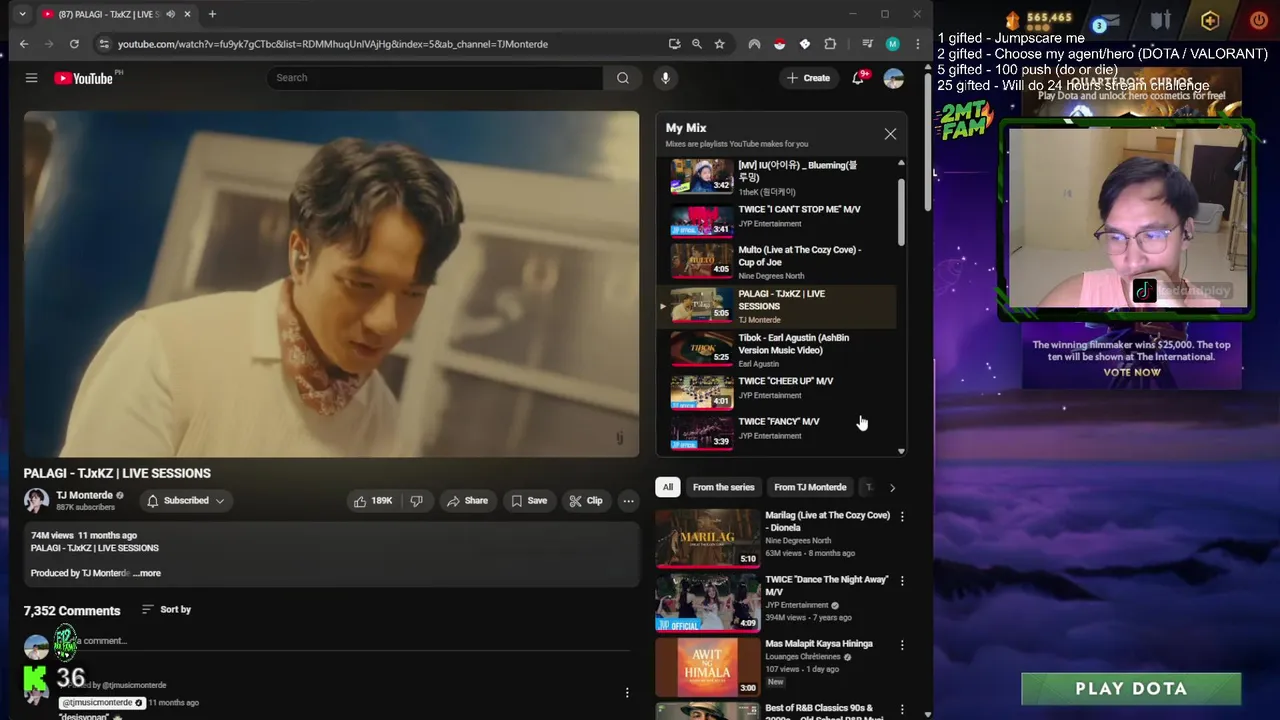Open Chrome media control icon

(867, 44)
